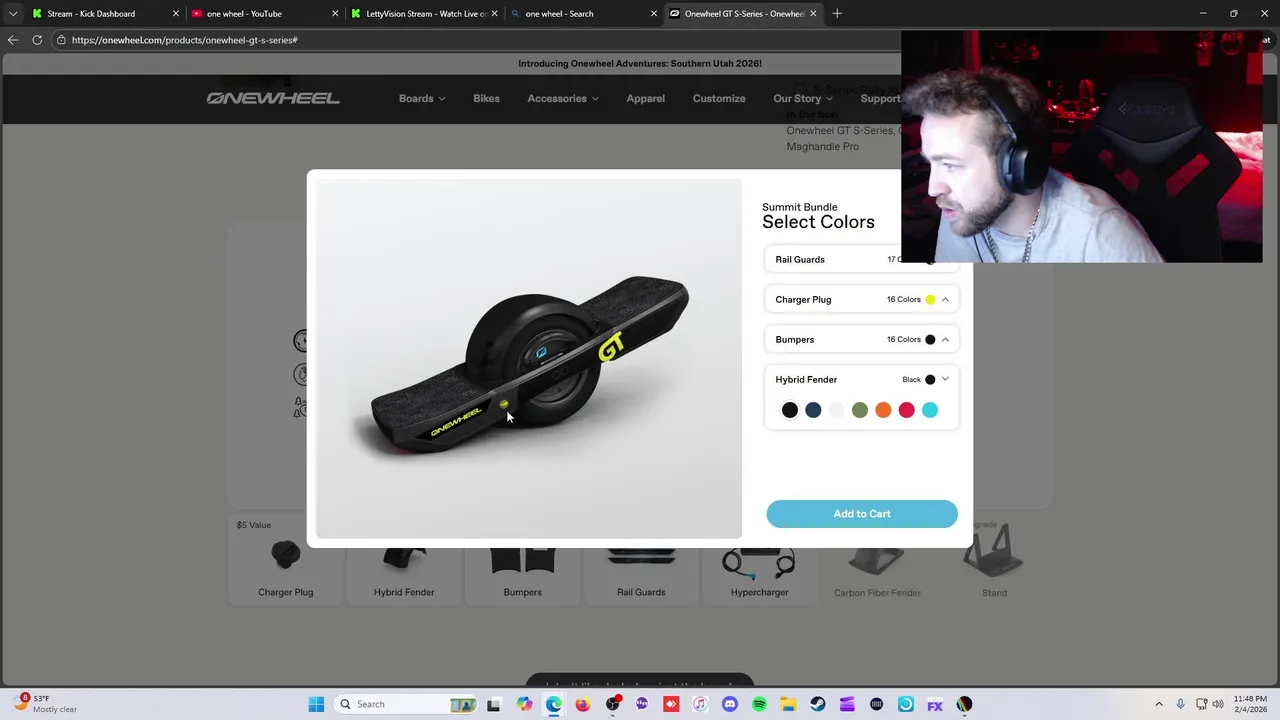Viewport: 1280px width, 720px height.
Task: Switch to the one wheel - YouTube tab
Action: [x=263, y=14]
